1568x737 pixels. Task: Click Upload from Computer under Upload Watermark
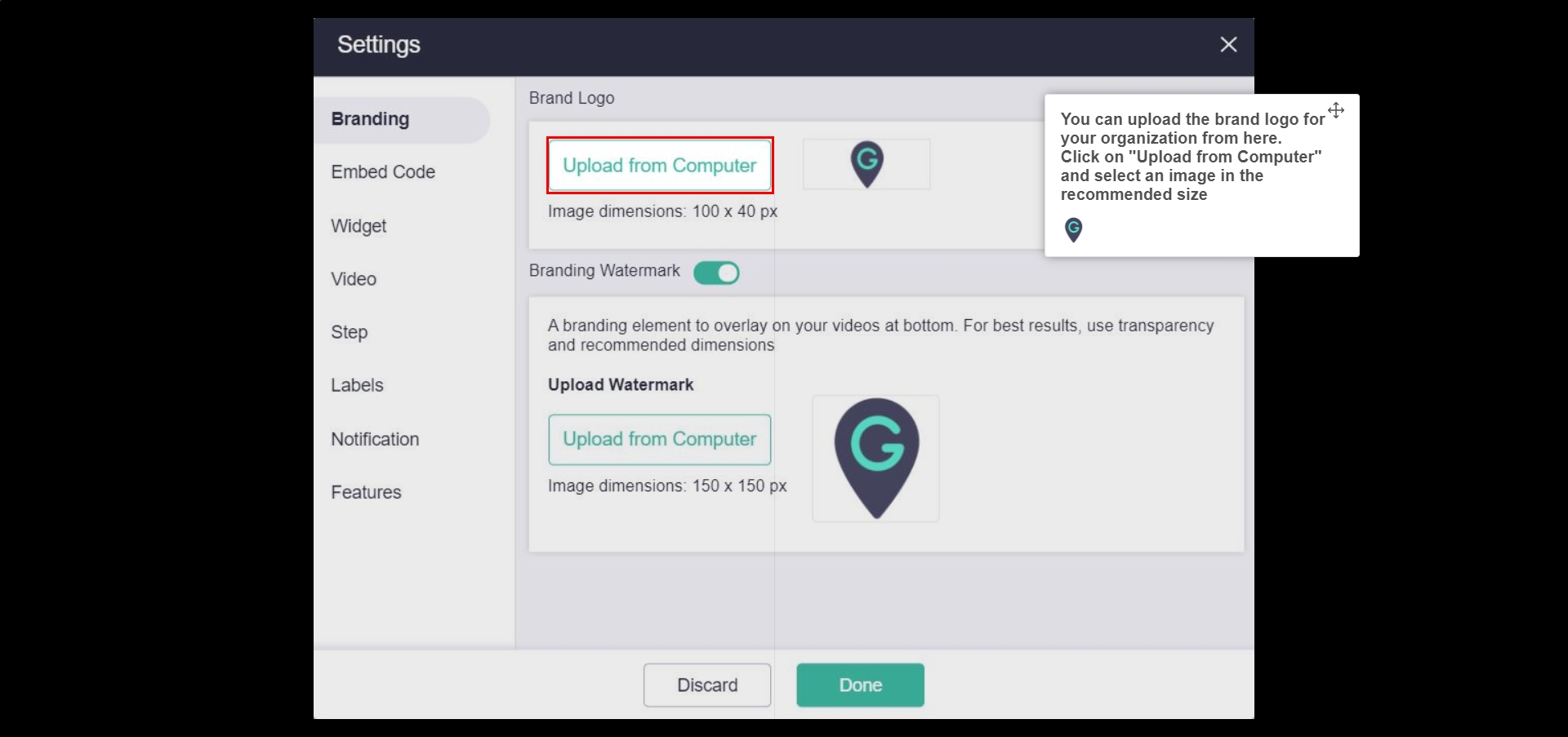[660, 439]
